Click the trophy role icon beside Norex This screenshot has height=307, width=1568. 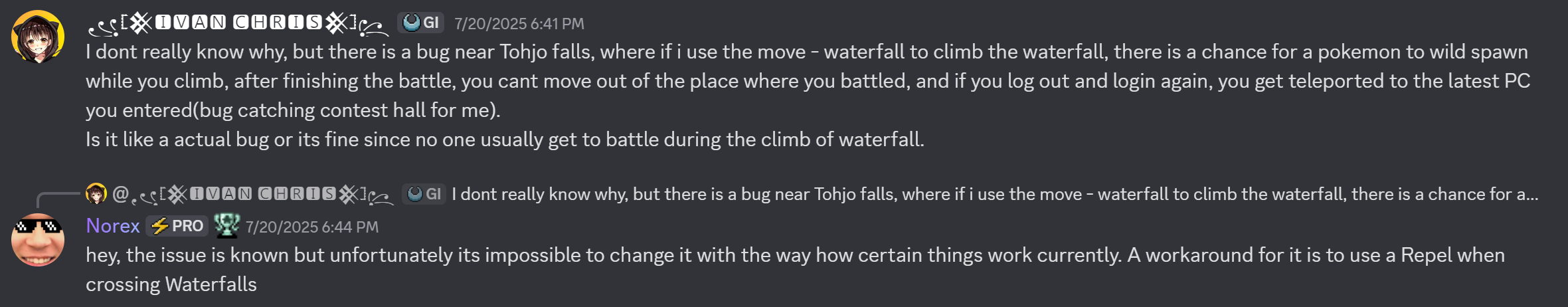tap(226, 225)
